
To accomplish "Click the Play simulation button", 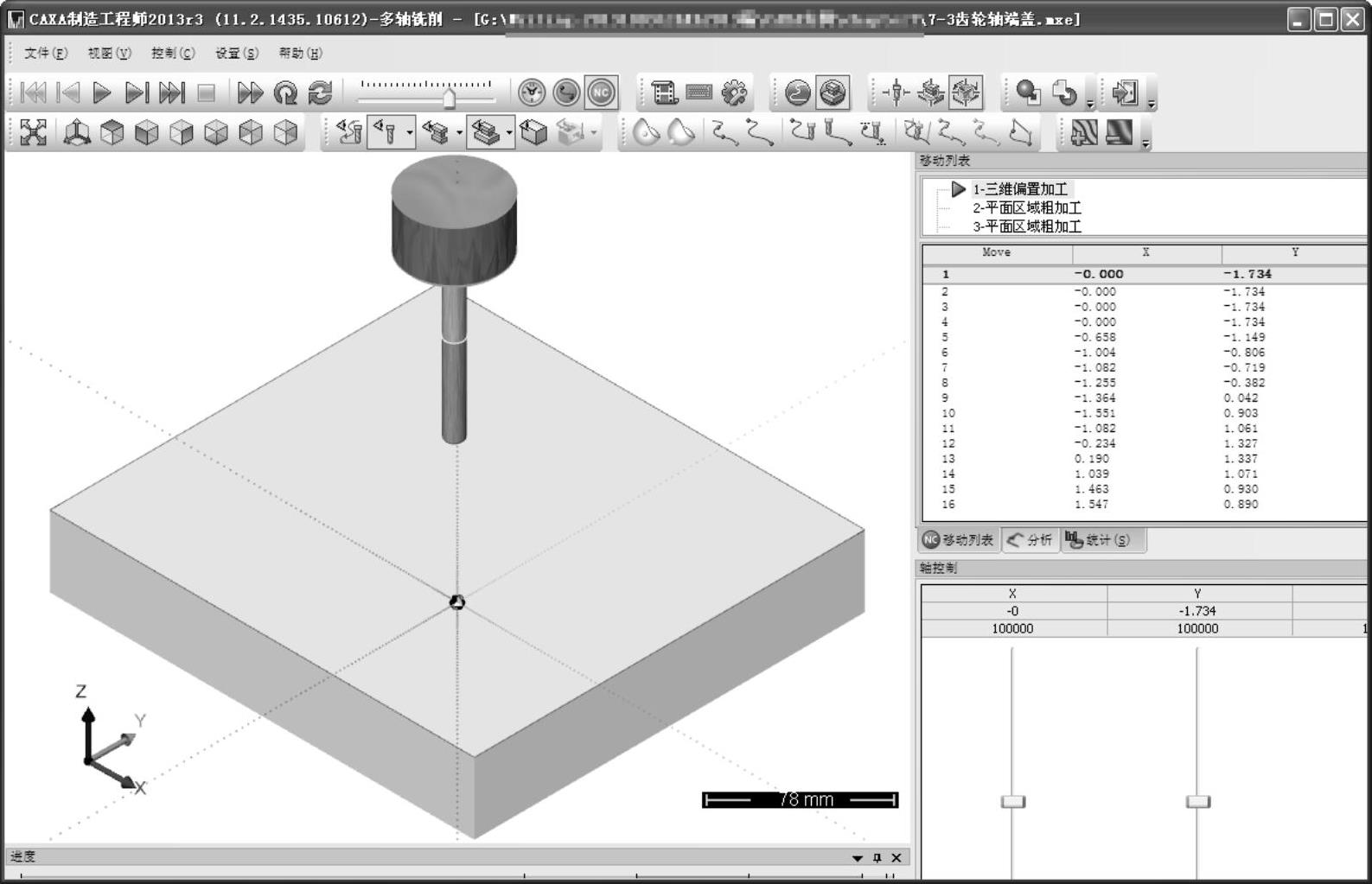I will 102,92.
